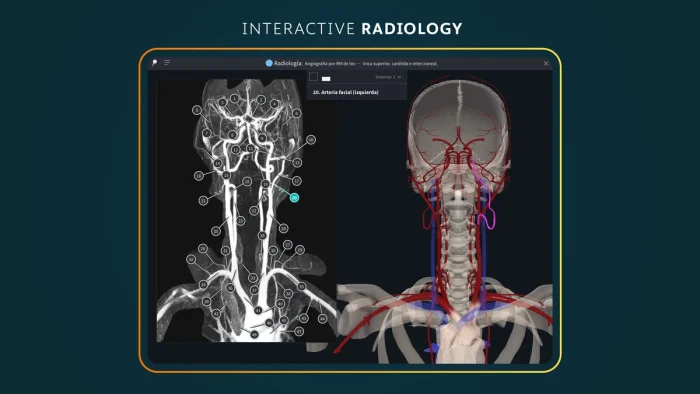The image size is (700, 394).
Task: Select marker 34 on the angiogram
Action: [203, 284]
